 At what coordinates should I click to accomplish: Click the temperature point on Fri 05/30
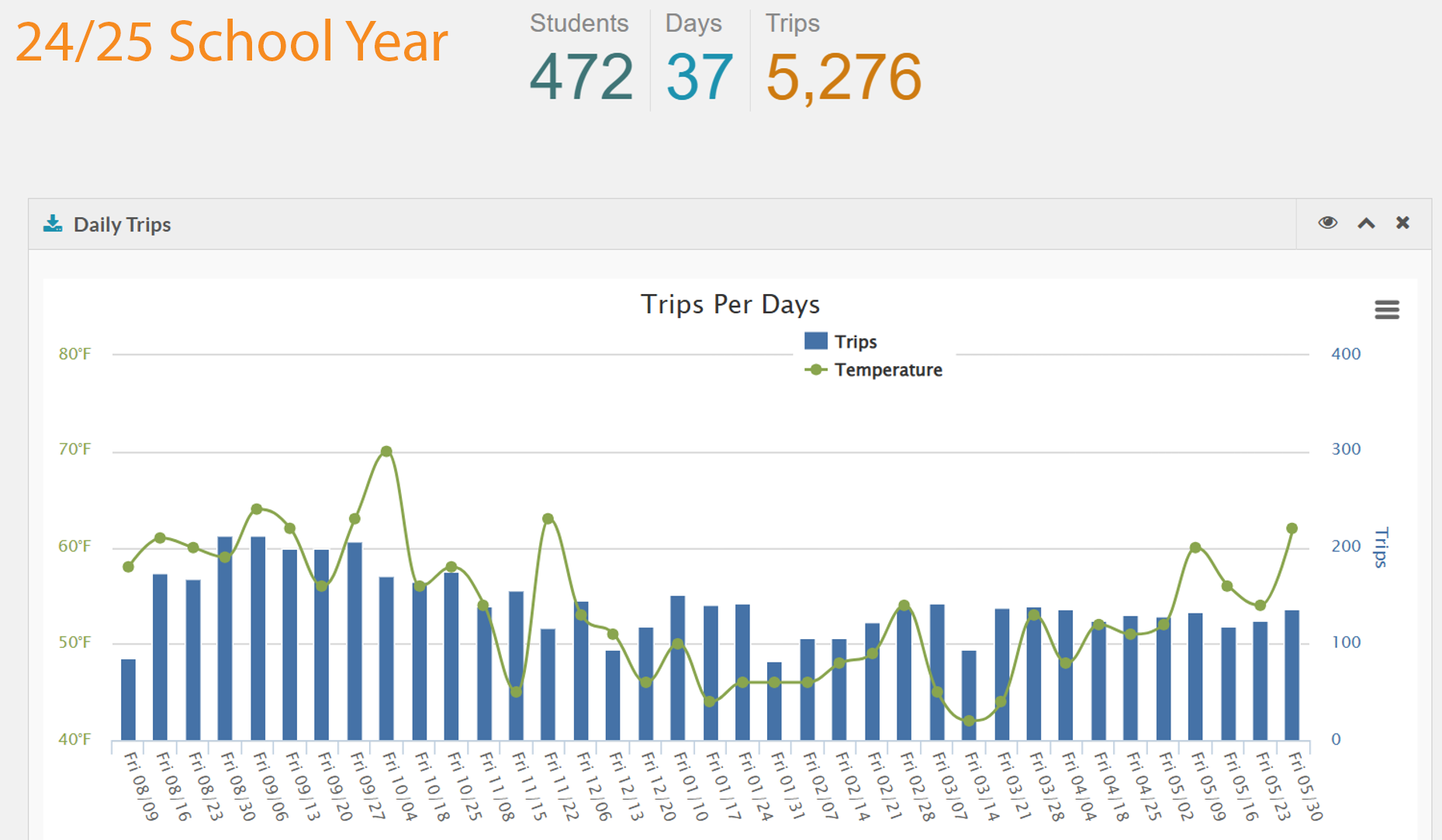(x=1292, y=529)
